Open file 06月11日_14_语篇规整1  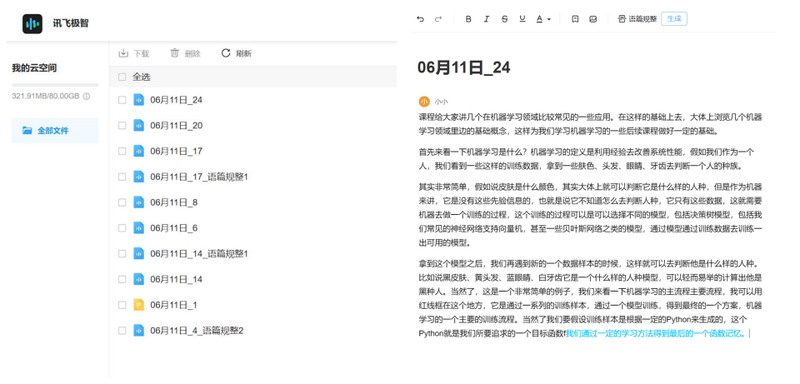[x=199, y=253]
